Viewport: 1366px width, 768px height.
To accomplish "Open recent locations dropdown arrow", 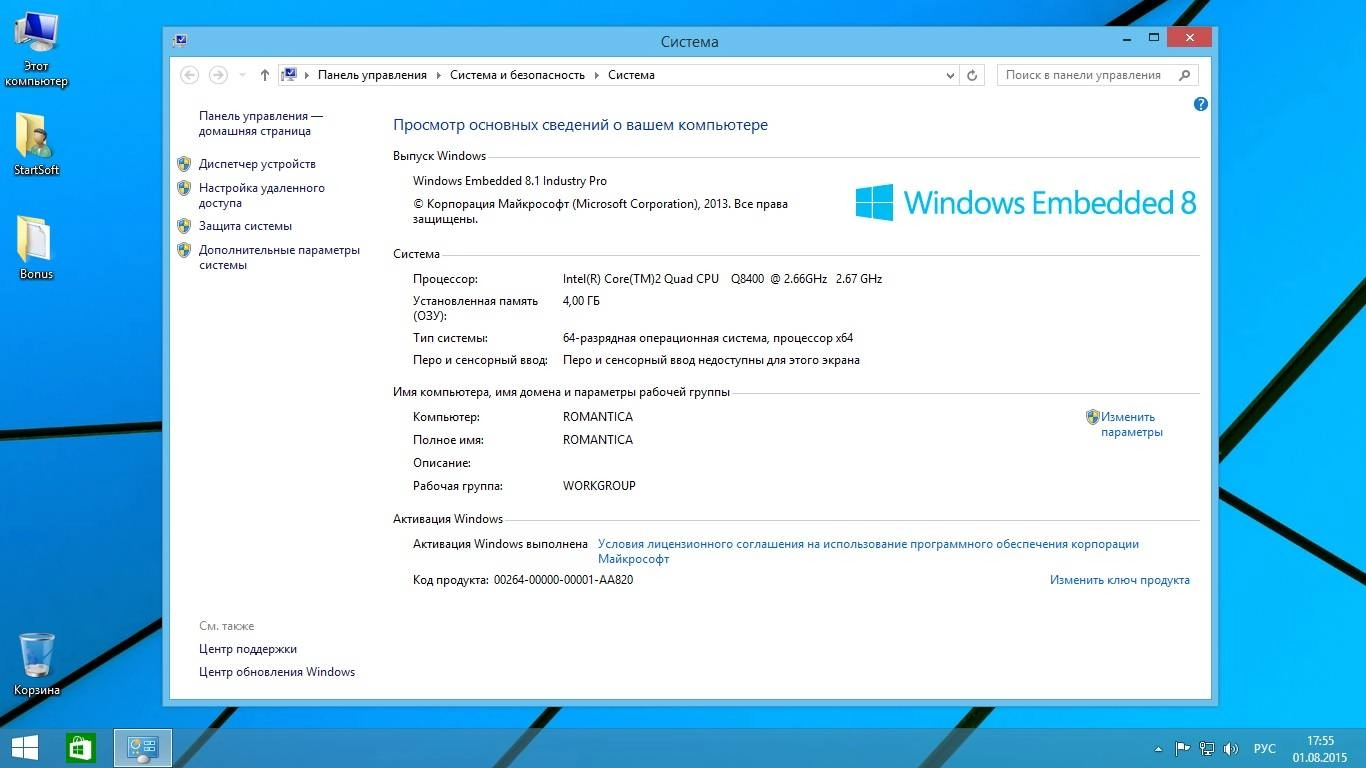I will tap(242, 75).
